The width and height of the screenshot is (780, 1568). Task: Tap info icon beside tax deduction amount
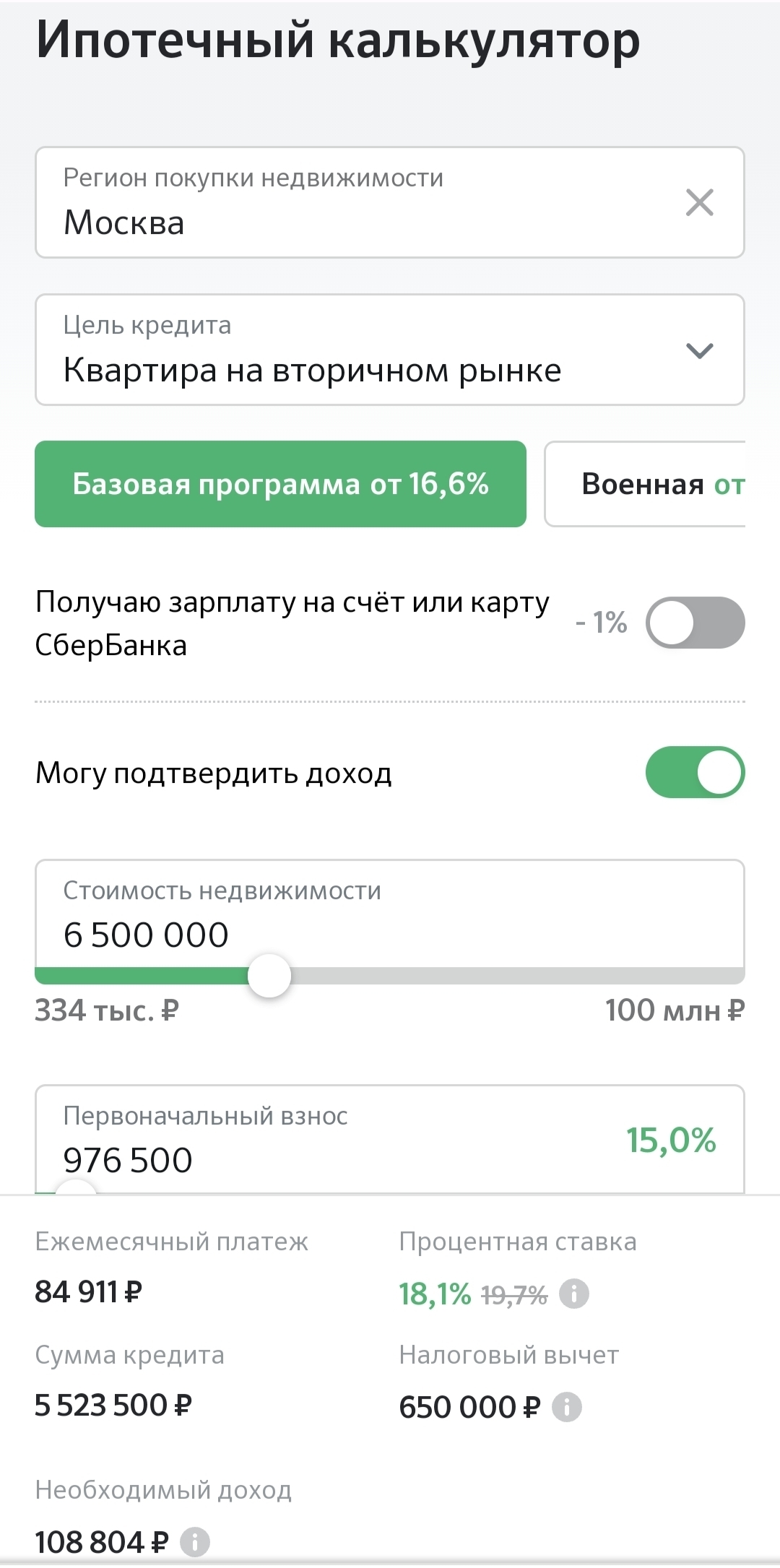click(x=567, y=1407)
